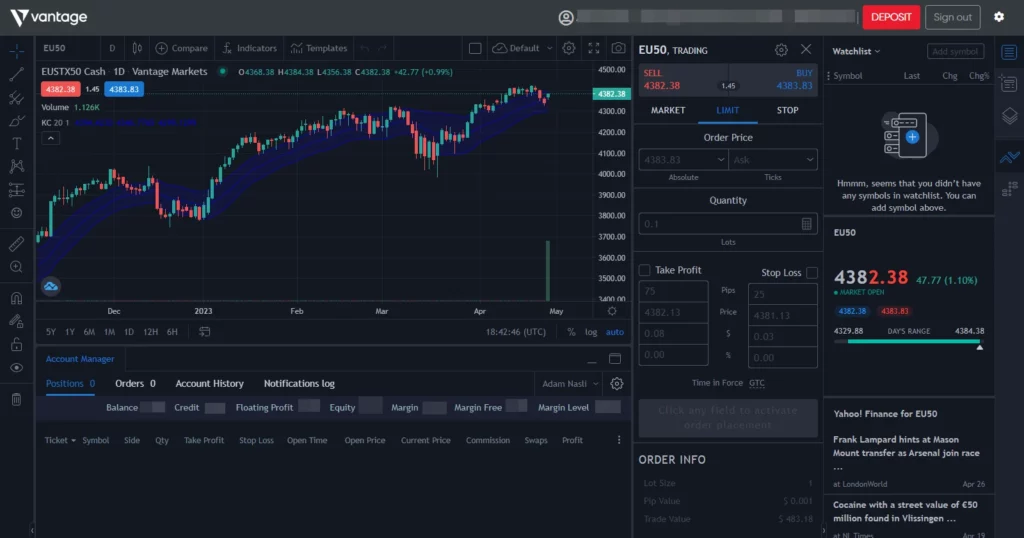
Task: Open the Watchlist dropdown menu
Action: 856,51
